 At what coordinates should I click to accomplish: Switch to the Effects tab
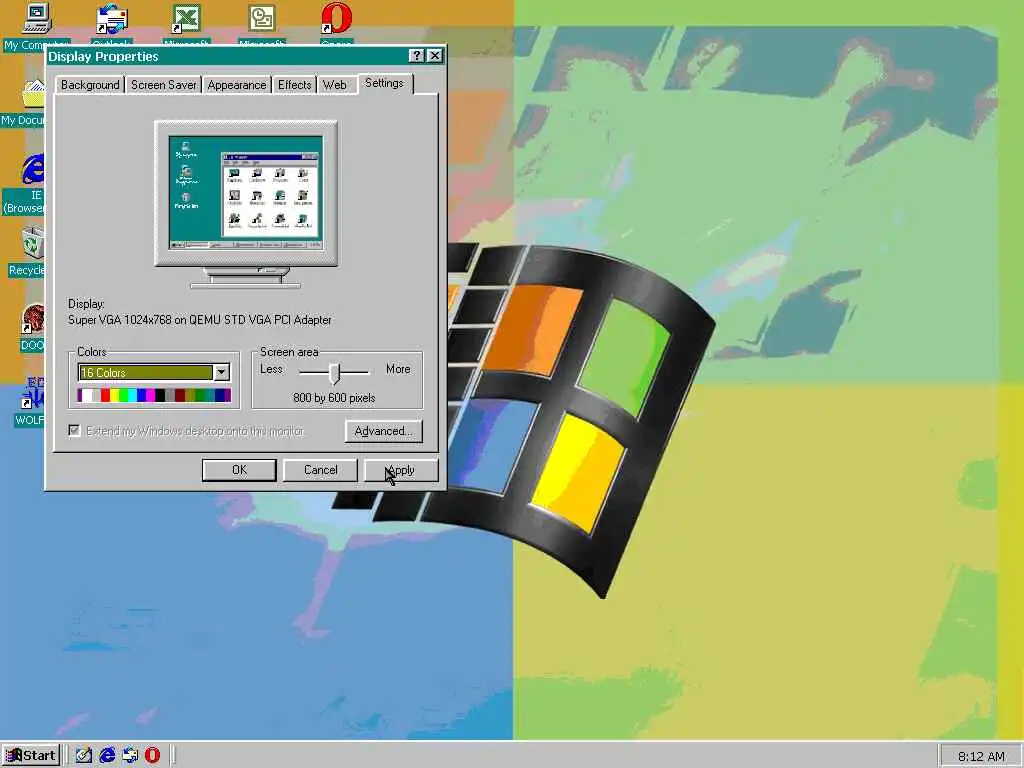(x=295, y=85)
